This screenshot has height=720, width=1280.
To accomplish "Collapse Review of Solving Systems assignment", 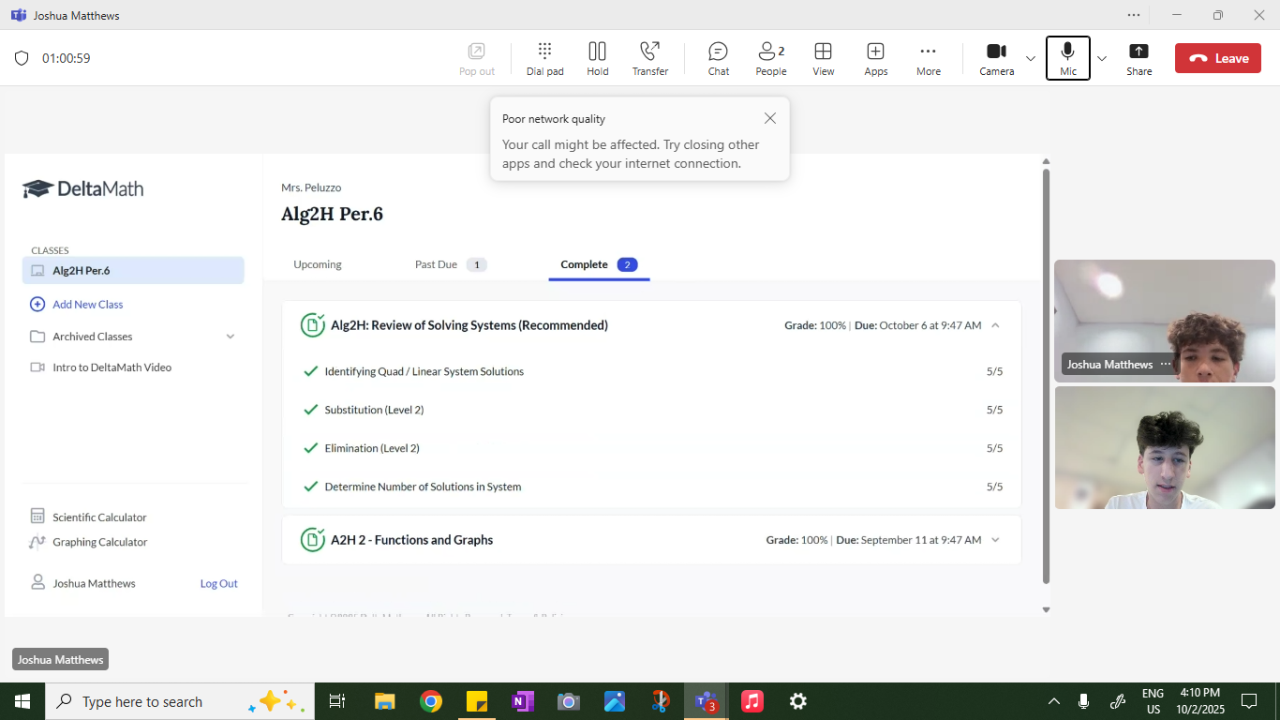I will pos(995,325).
